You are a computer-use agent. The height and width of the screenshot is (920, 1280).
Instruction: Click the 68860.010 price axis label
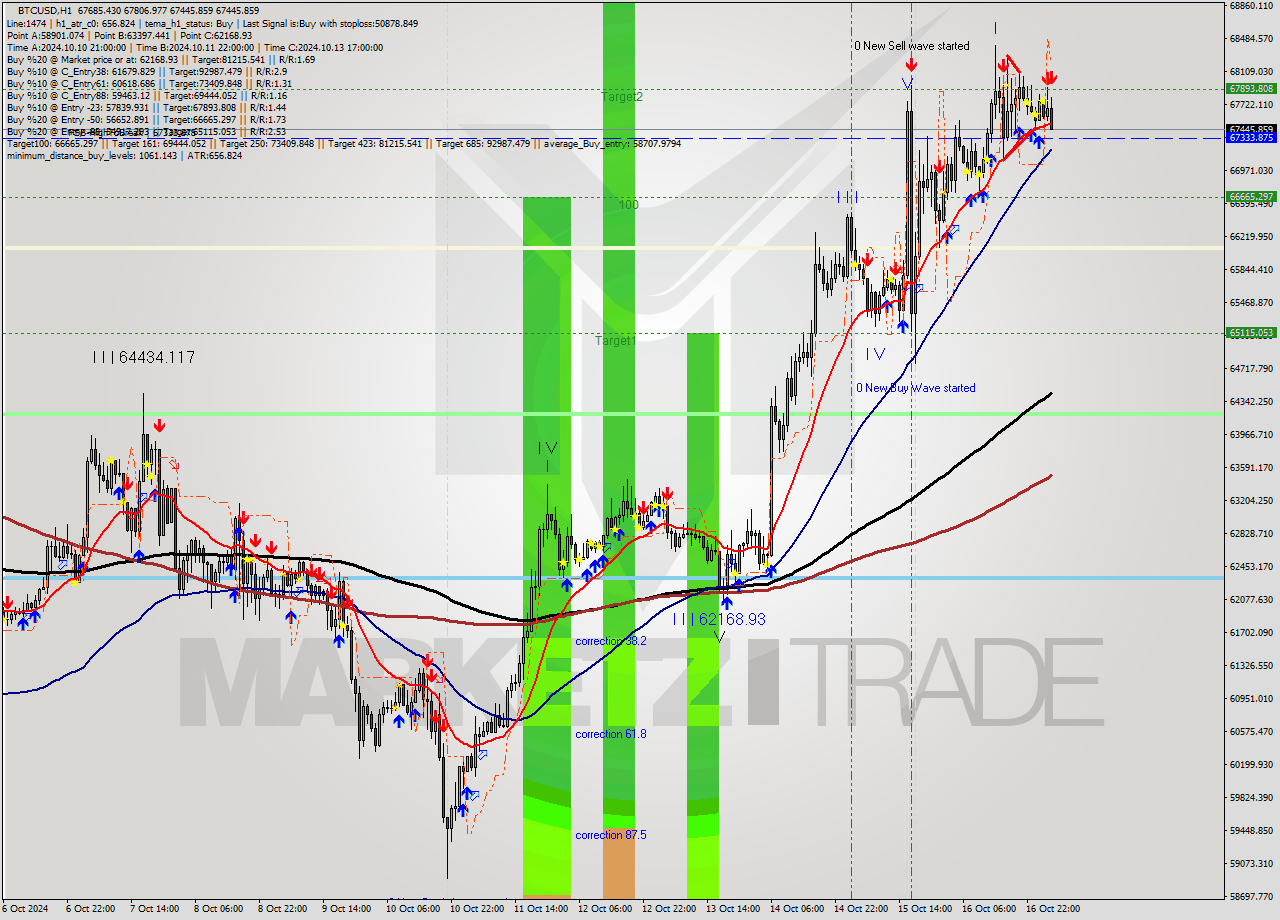1251,6
